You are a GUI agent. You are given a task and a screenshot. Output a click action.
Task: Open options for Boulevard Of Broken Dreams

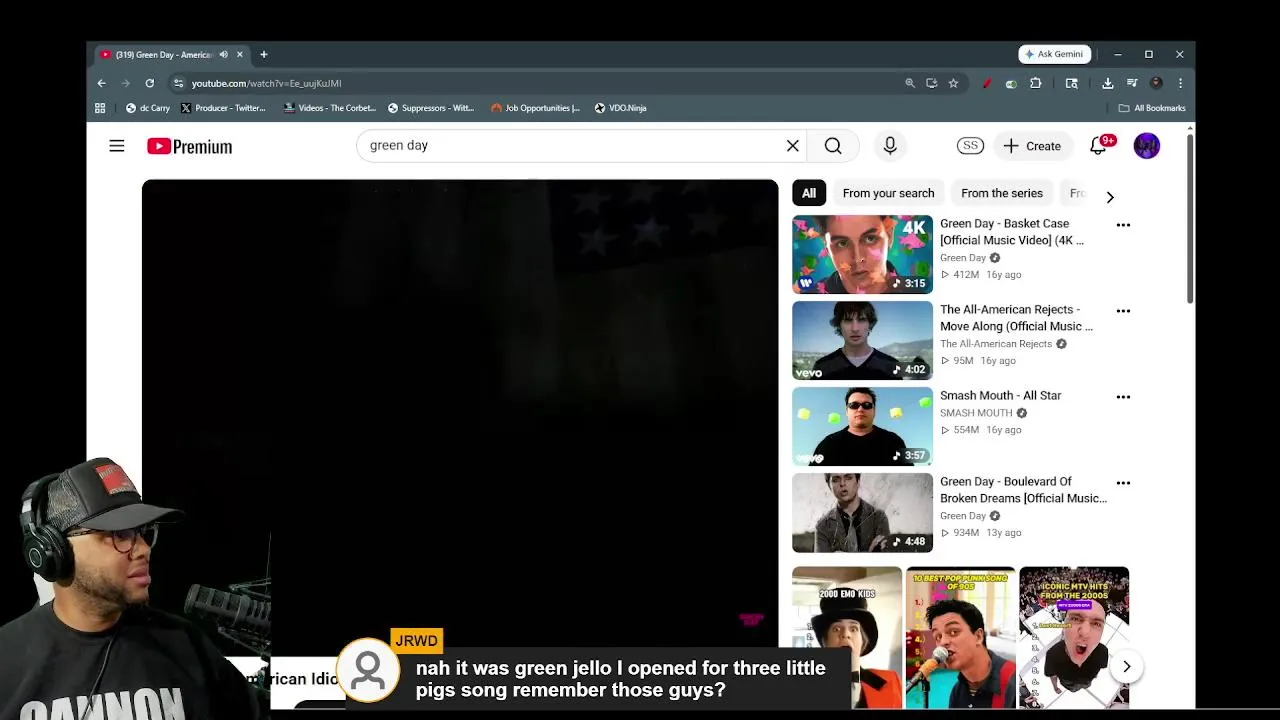coord(1123,483)
